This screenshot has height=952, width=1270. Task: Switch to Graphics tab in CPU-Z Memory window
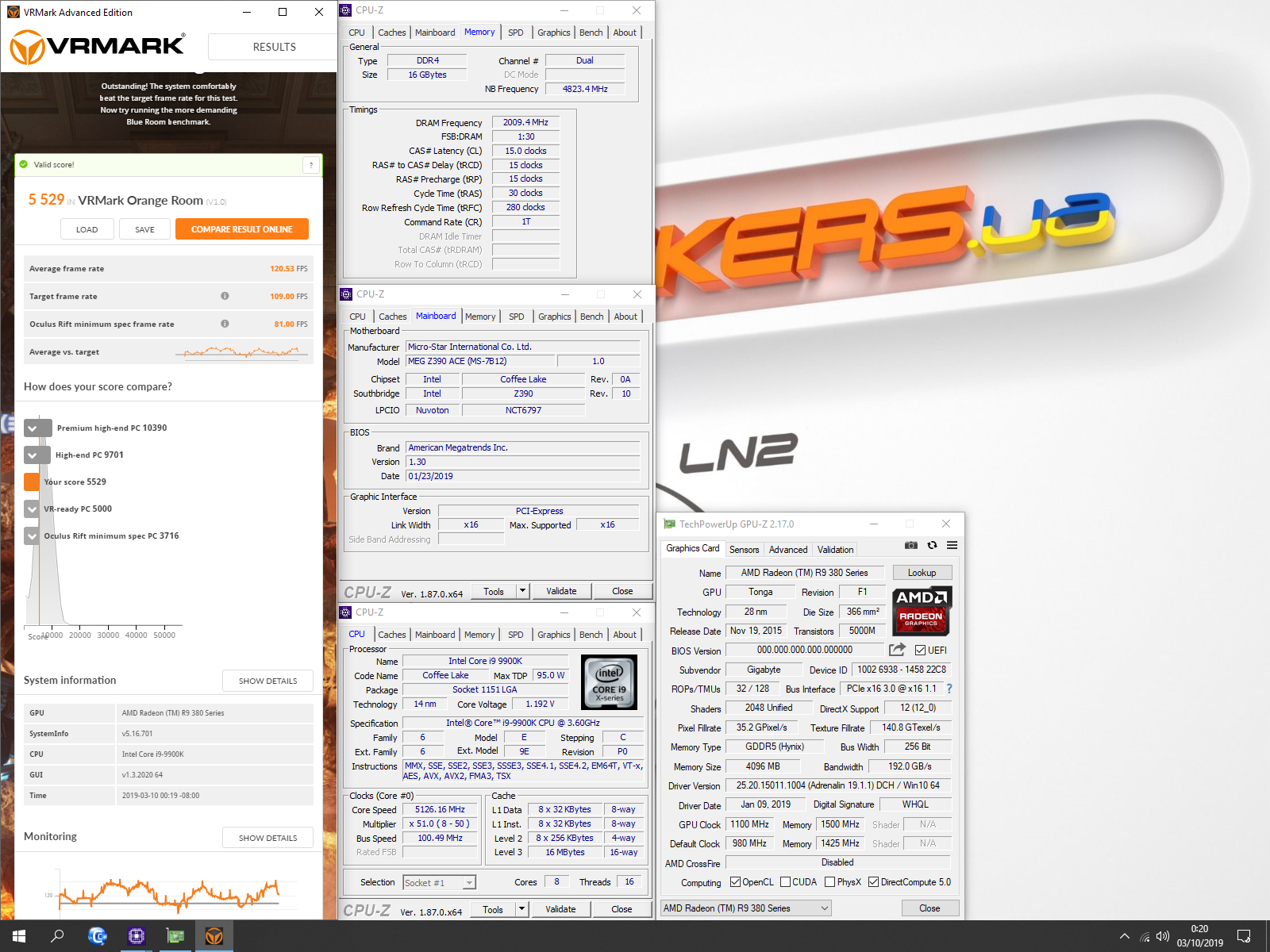click(554, 33)
